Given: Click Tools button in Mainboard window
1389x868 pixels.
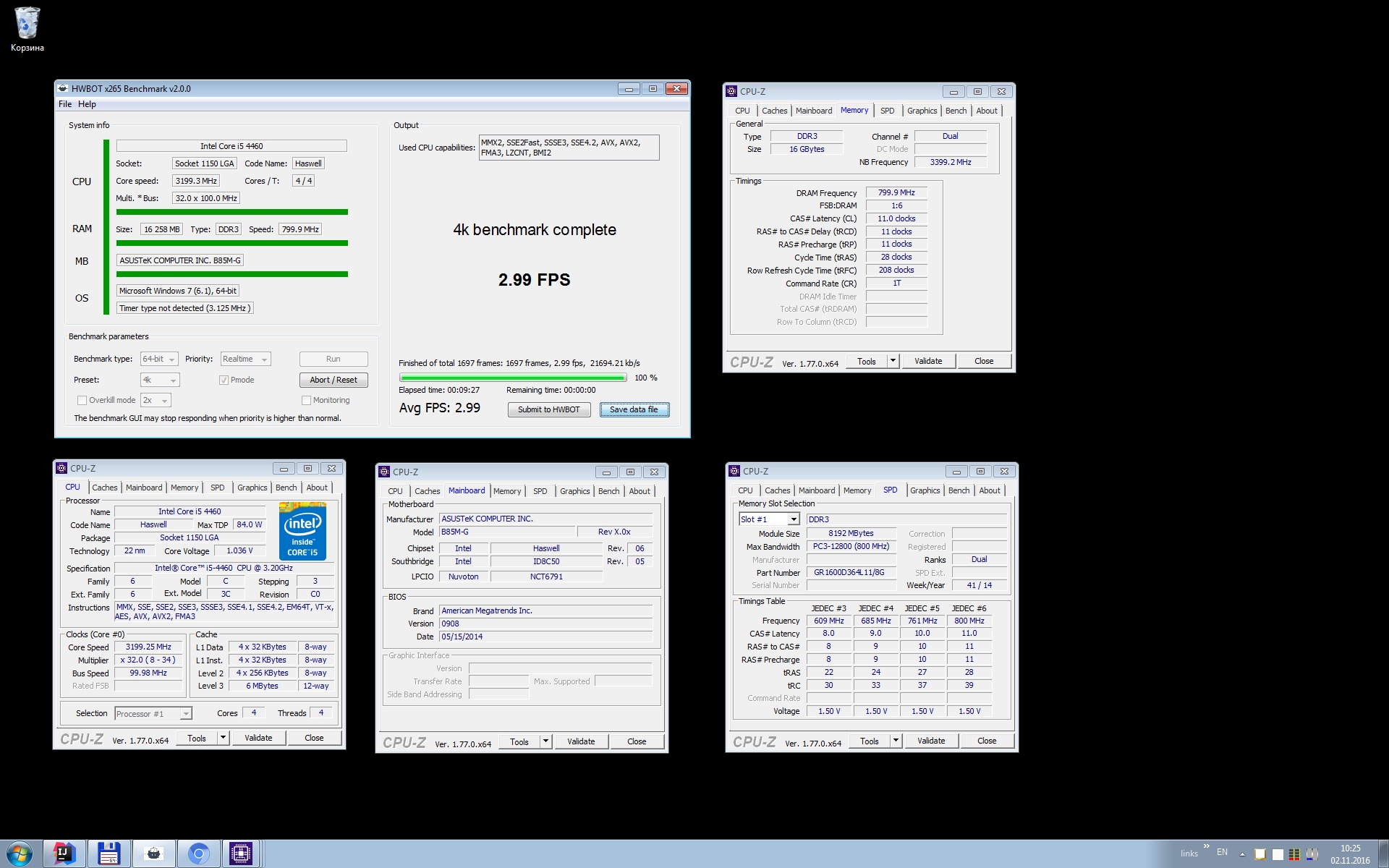Looking at the screenshot, I should pos(519,741).
